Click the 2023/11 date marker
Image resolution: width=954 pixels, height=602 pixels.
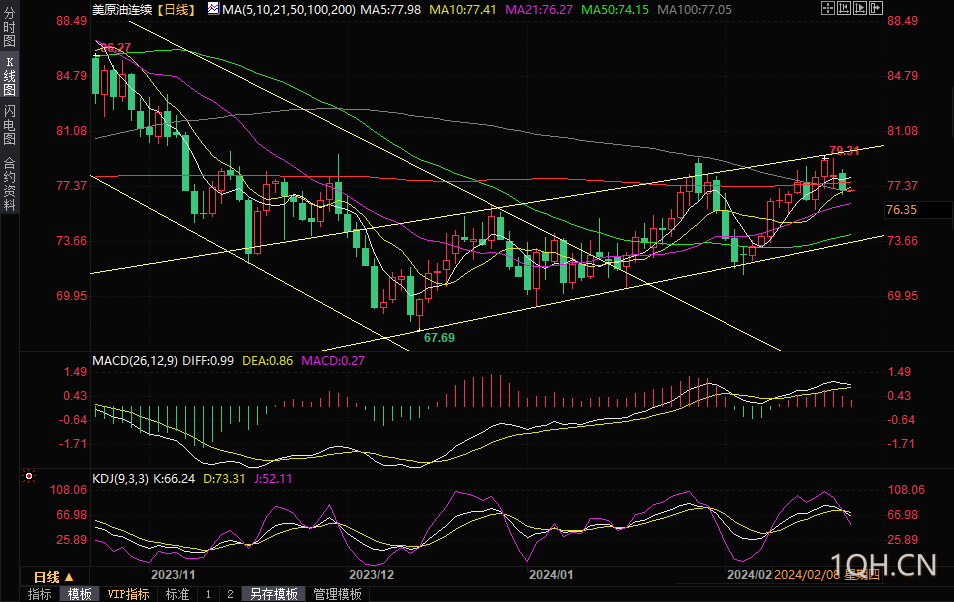(x=173, y=575)
